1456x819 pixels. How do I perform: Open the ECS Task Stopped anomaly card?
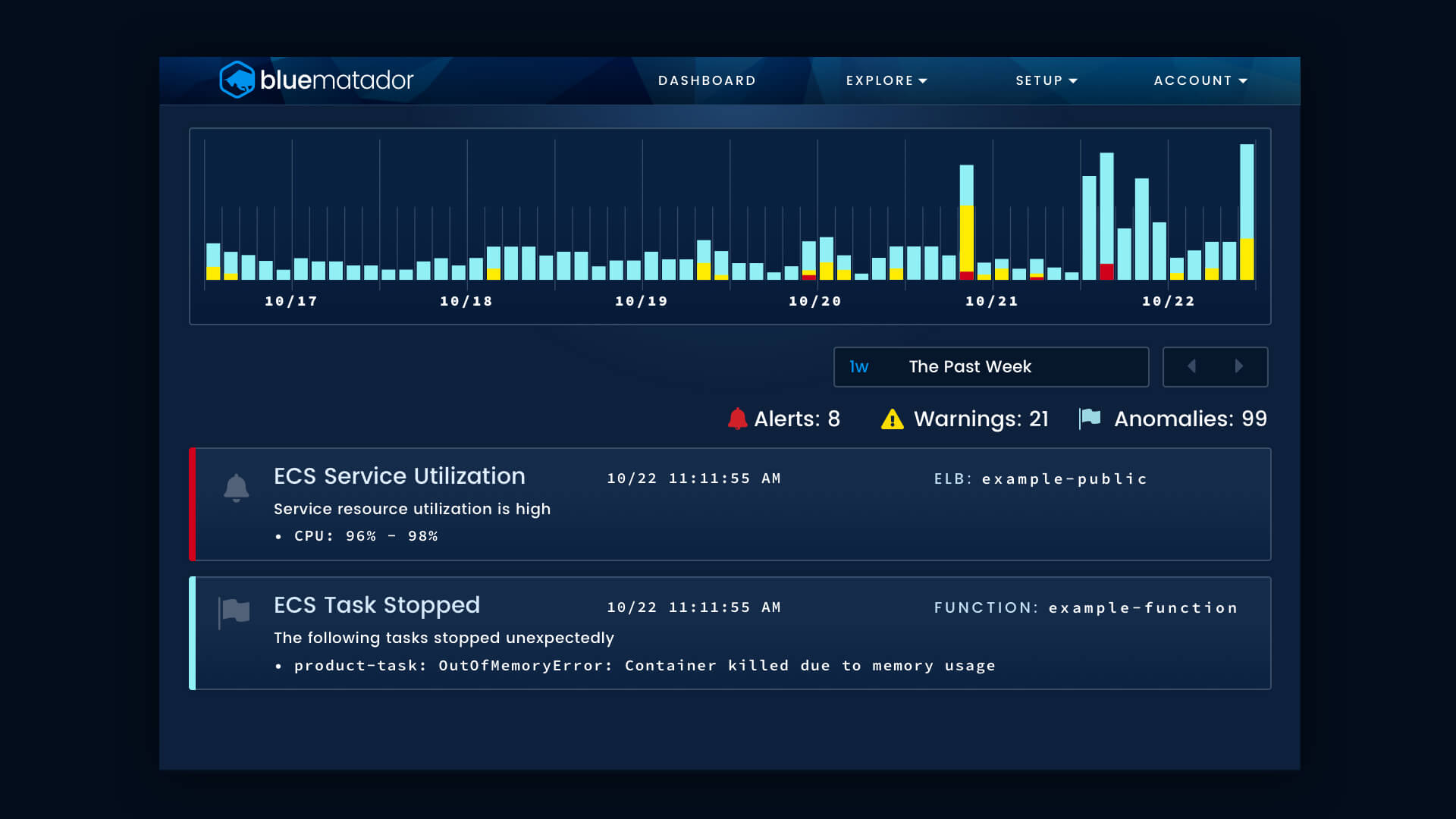pos(728,633)
